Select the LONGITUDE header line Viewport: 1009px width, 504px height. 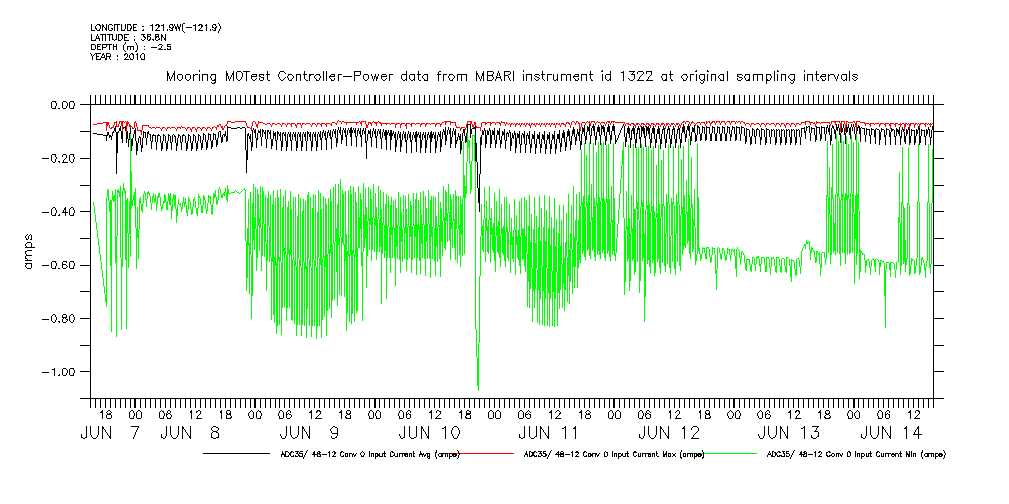click(x=155, y=27)
